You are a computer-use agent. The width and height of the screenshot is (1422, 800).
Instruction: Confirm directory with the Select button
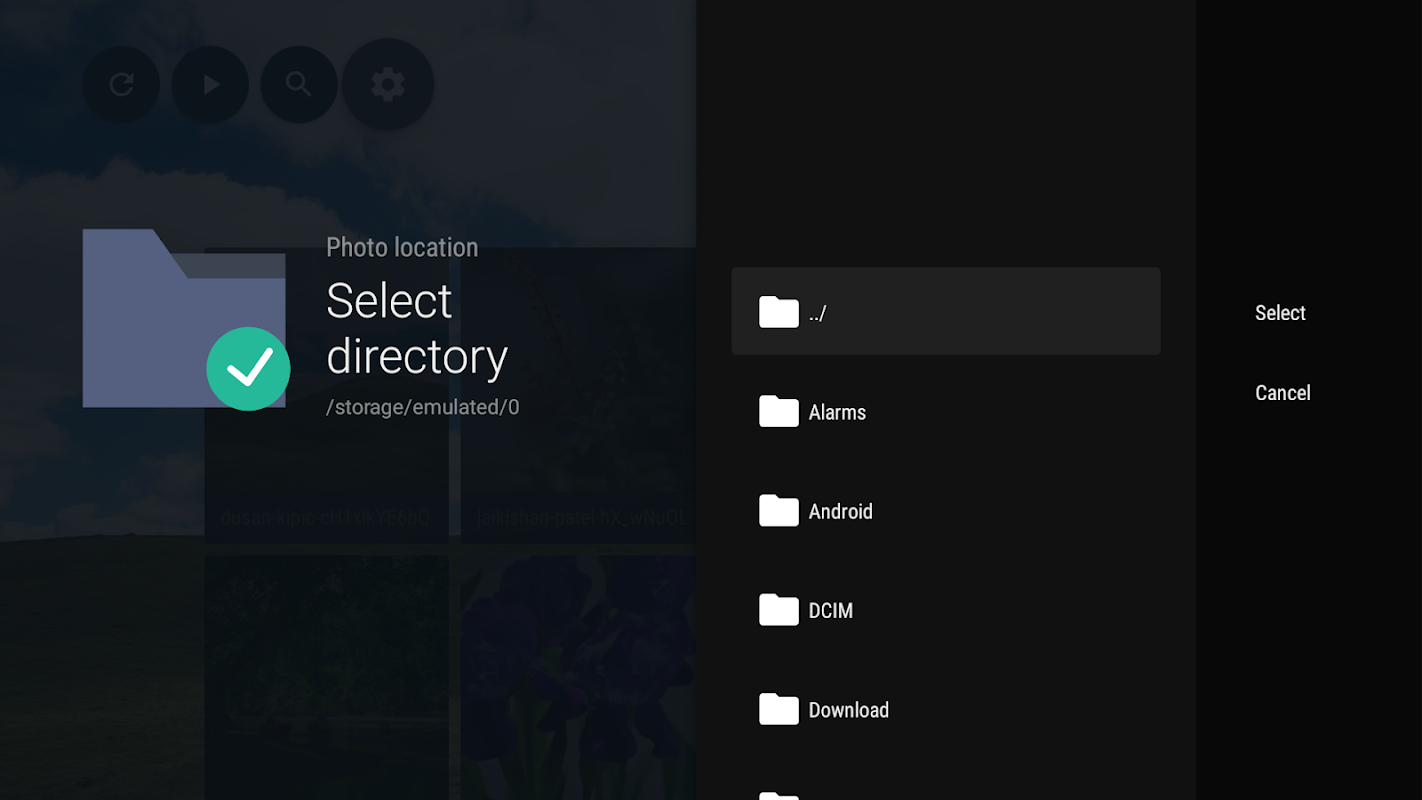point(1280,313)
